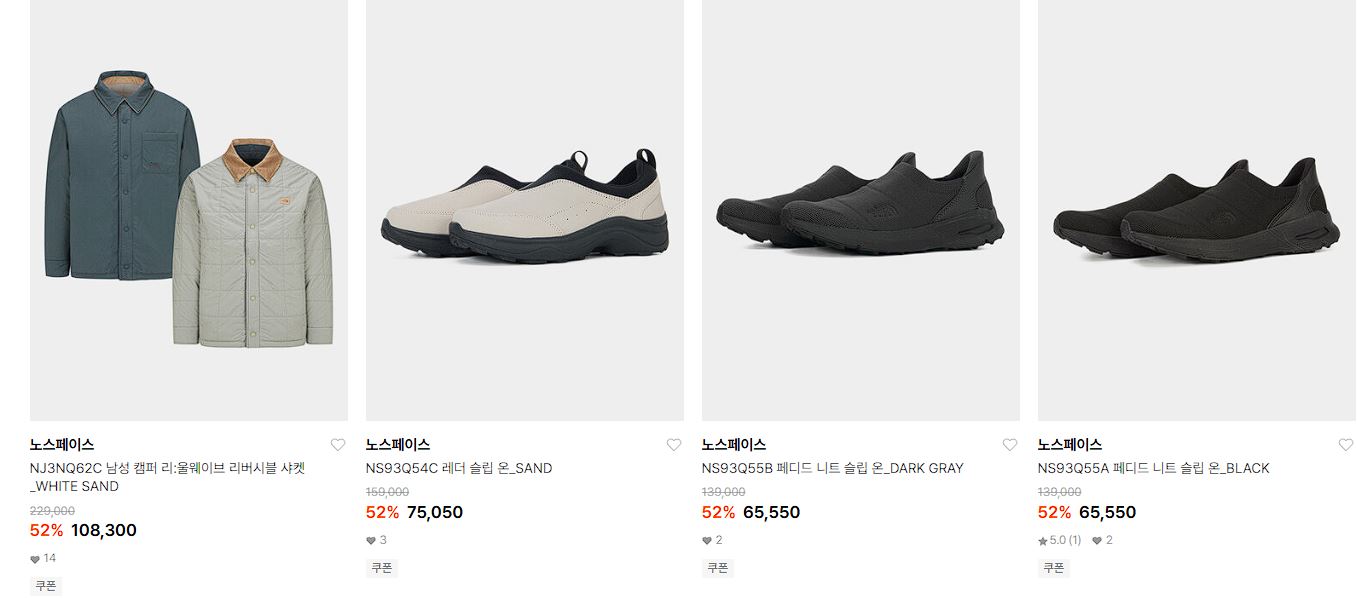Open NJ3NQ62C reversible shirt product title

point(174,477)
